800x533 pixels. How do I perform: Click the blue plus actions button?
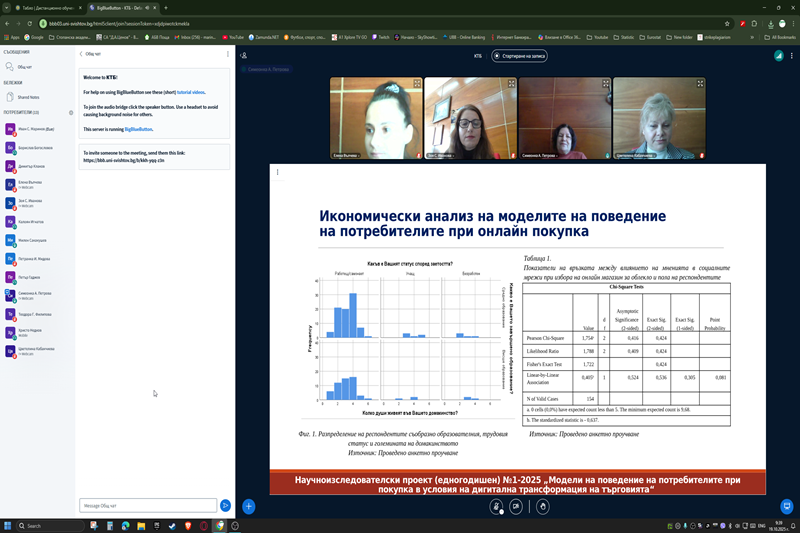pyautogui.click(x=249, y=506)
